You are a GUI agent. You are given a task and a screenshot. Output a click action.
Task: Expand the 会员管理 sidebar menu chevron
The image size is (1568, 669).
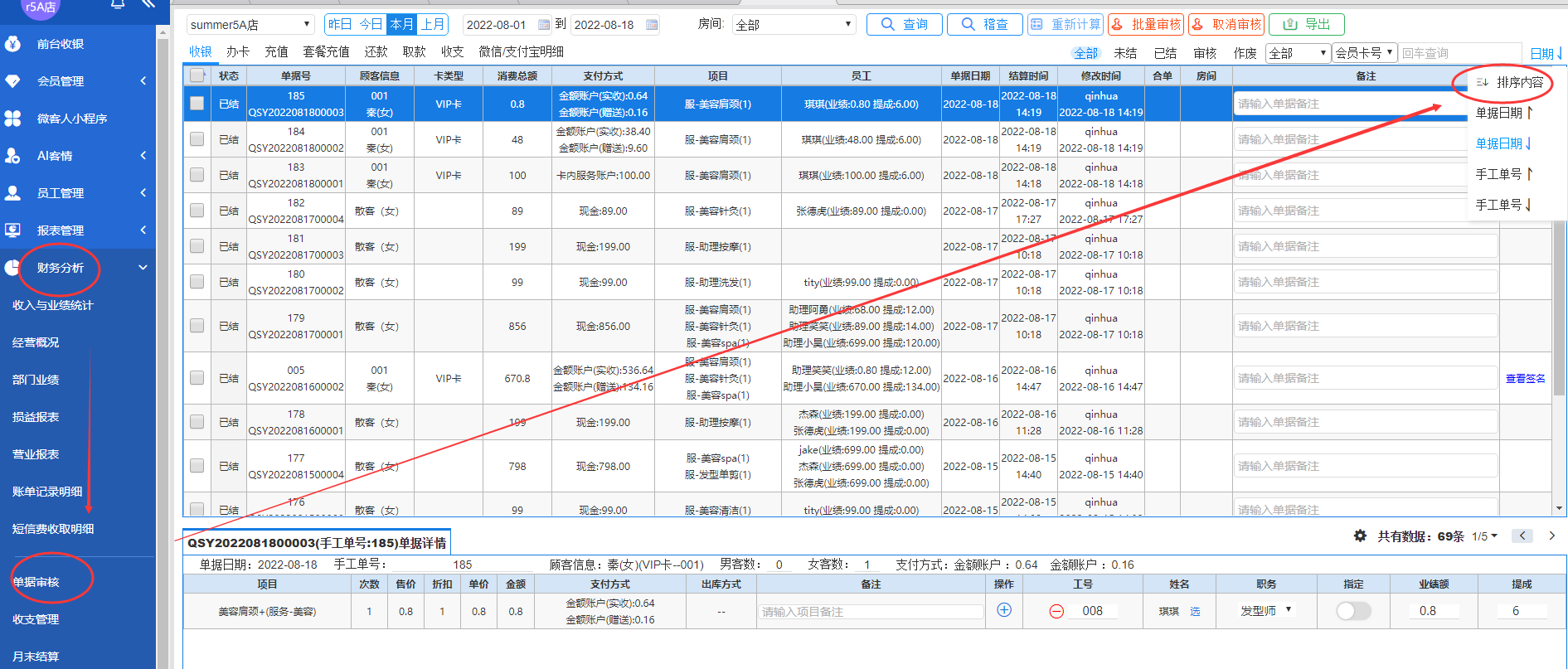pyautogui.click(x=143, y=81)
